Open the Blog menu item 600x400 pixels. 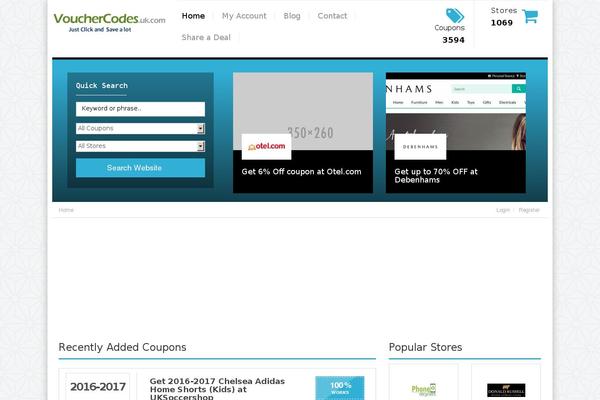coord(292,16)
